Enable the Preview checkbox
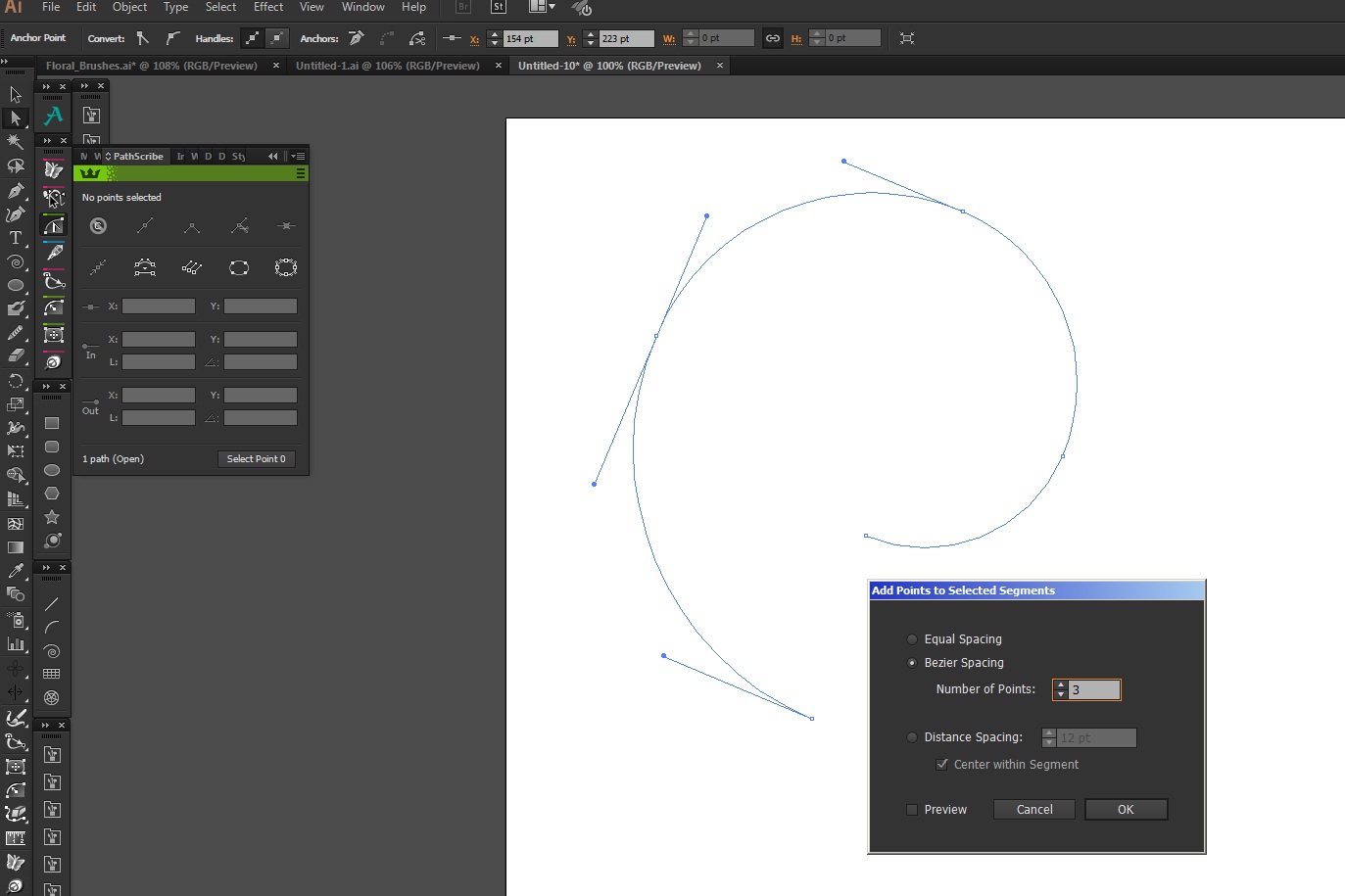 (x=912, y=810)
